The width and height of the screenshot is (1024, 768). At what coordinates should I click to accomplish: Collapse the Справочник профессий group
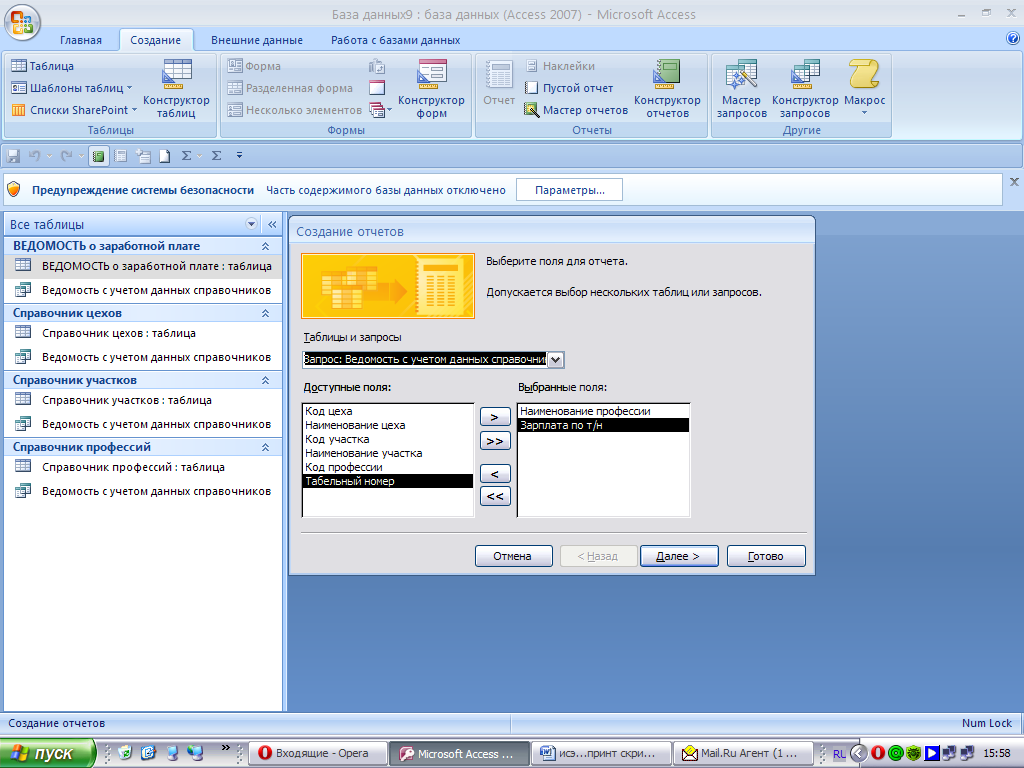(x=265, y=447)
